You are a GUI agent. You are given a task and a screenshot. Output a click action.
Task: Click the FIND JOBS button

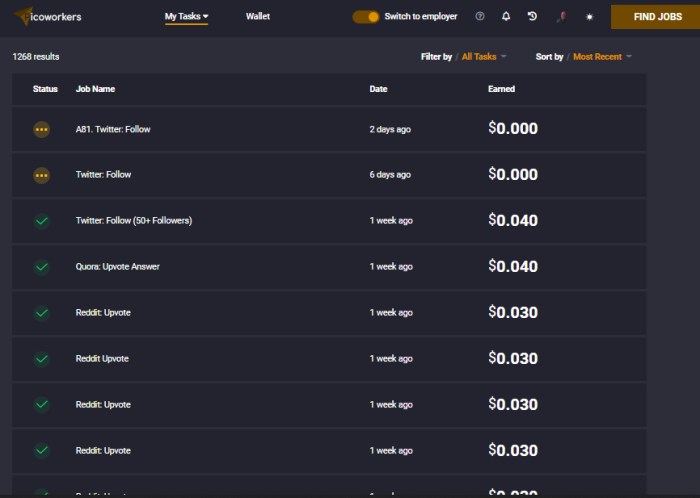(657, 17)
